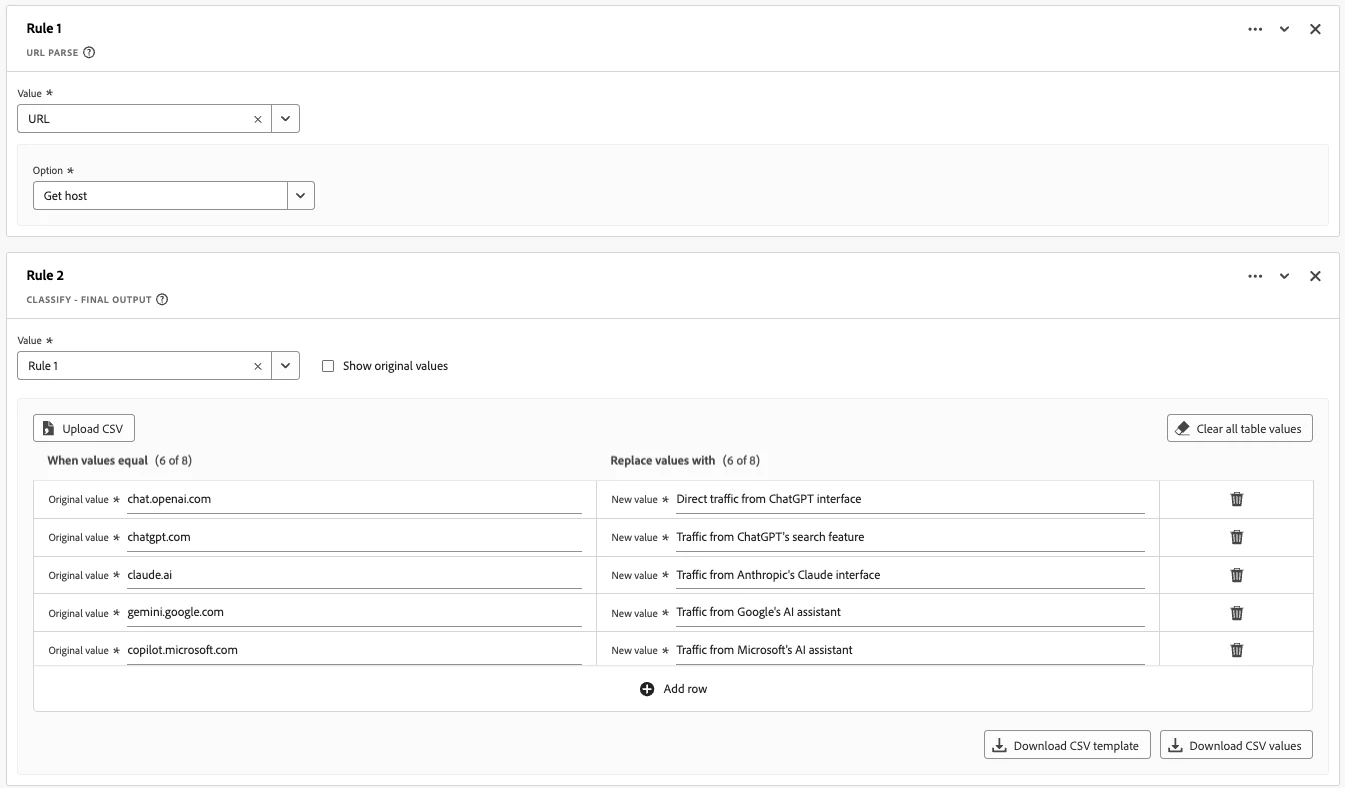This screenshot has height=788, width=1345.
Task: Collapse Rule 2 with chevron
Action: tap(1285, 276)
